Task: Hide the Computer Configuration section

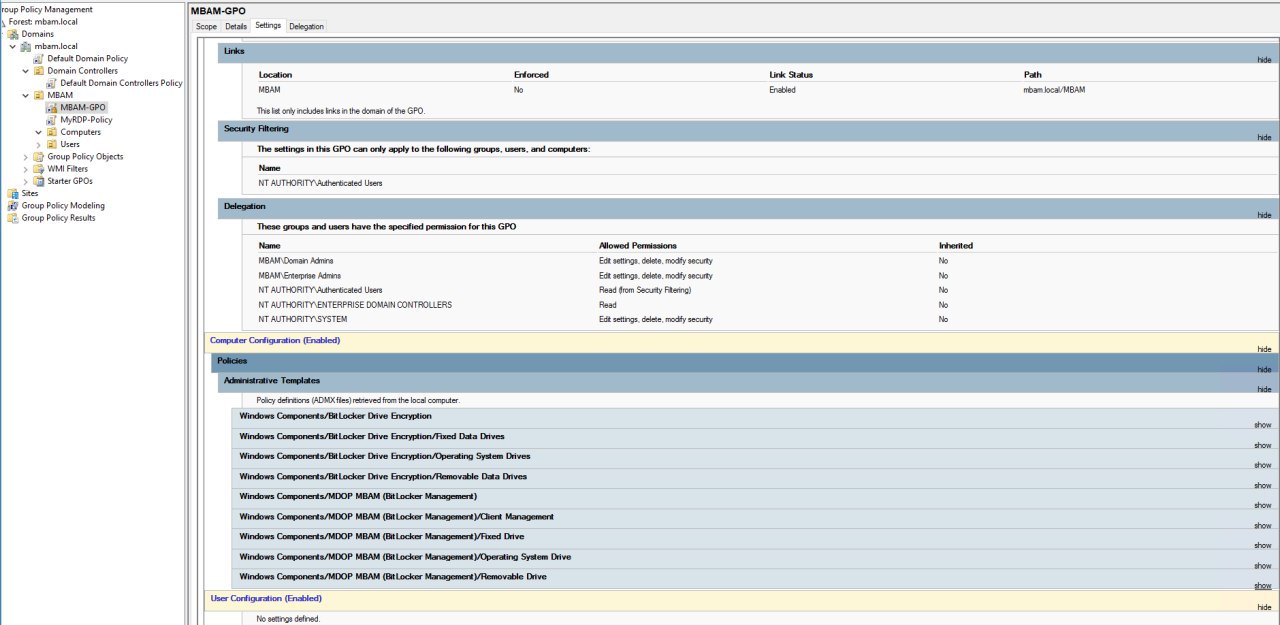Action: (1264, 349)
